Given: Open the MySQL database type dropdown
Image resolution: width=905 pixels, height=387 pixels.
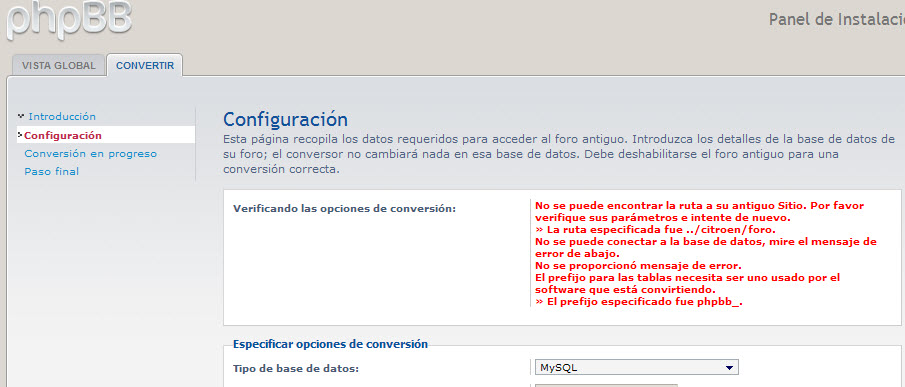Looking at the screenshot, I should pyautogui.click(x=636, y=367).
